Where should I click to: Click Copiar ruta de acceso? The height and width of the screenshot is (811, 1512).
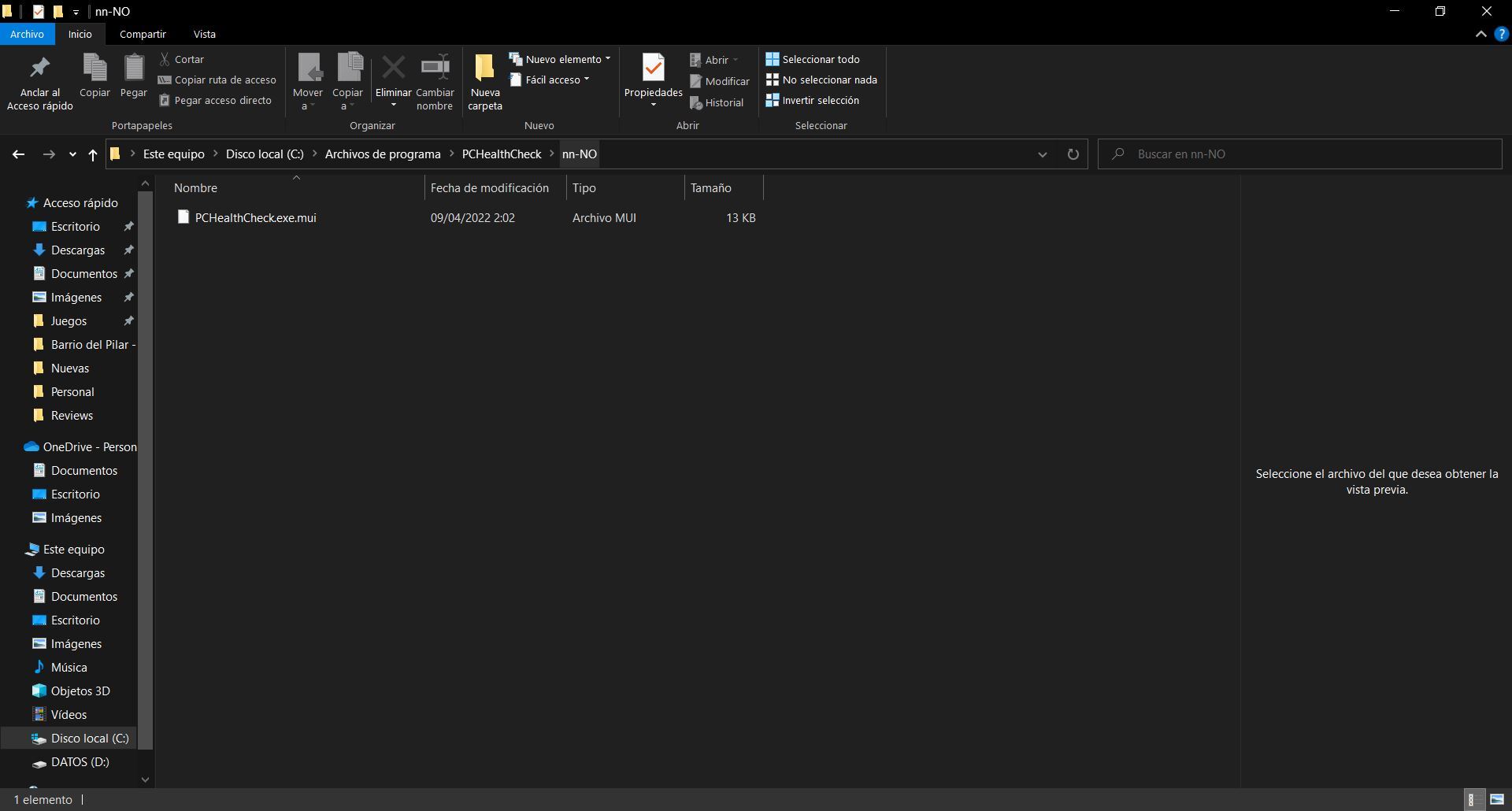(x=217, y=80)
